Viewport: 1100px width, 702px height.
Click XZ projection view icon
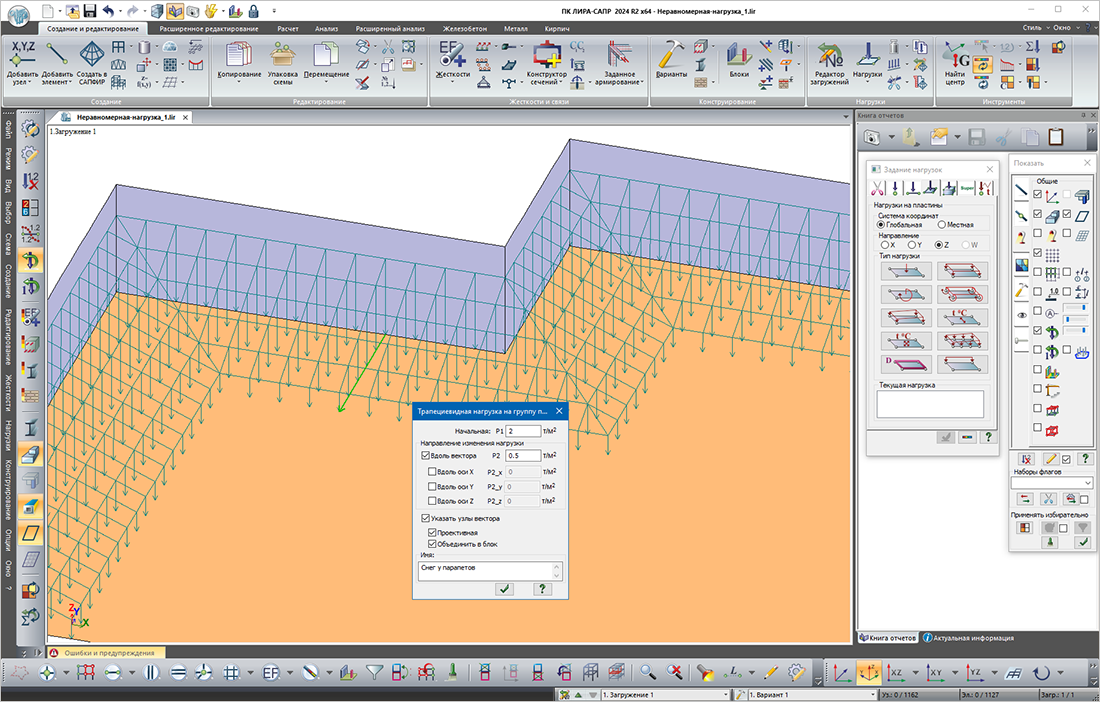click(895, 673)
